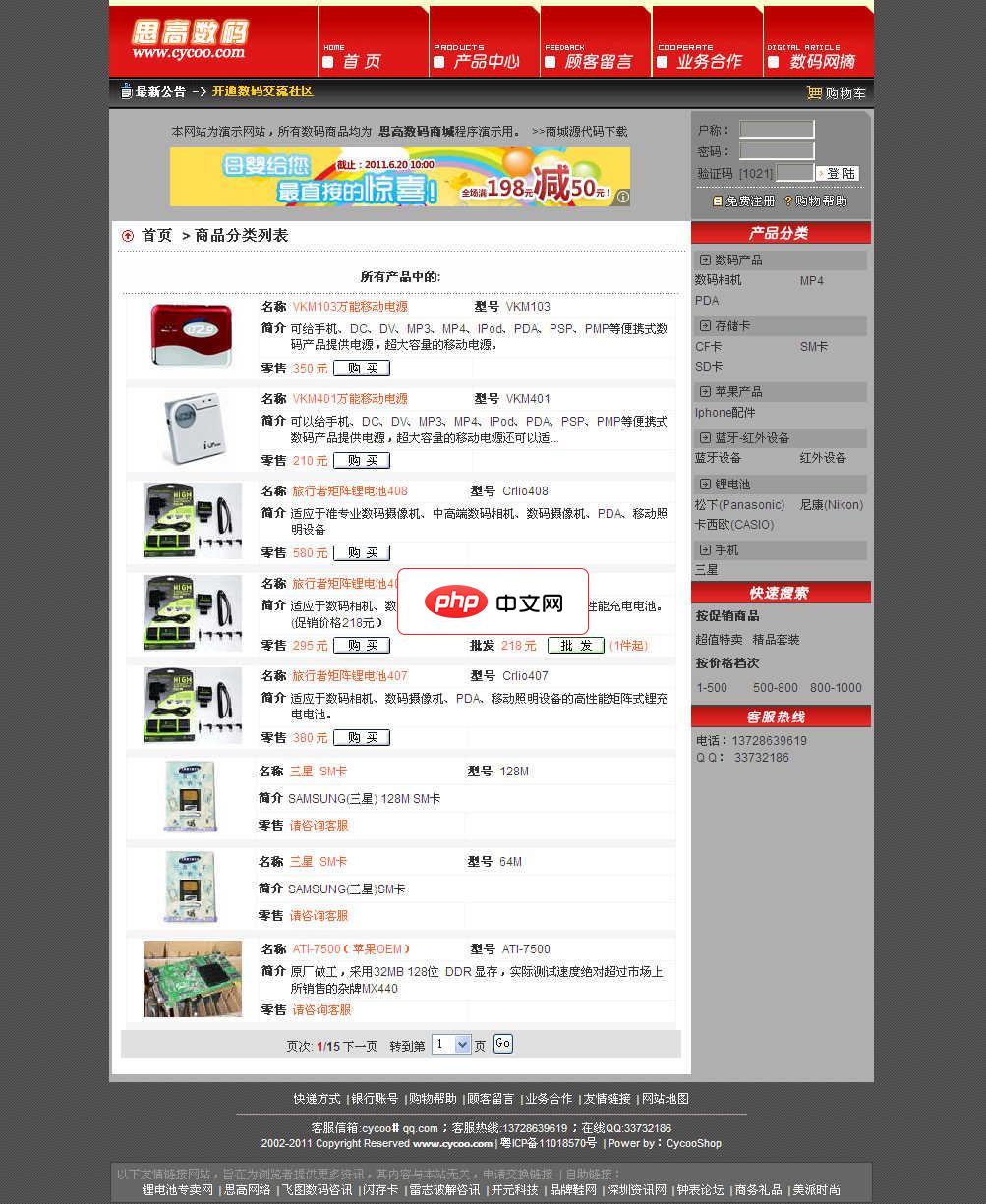986x1204 pixels.
Task: Select the 锂电池 category icon
Action: tap(705, 484)
